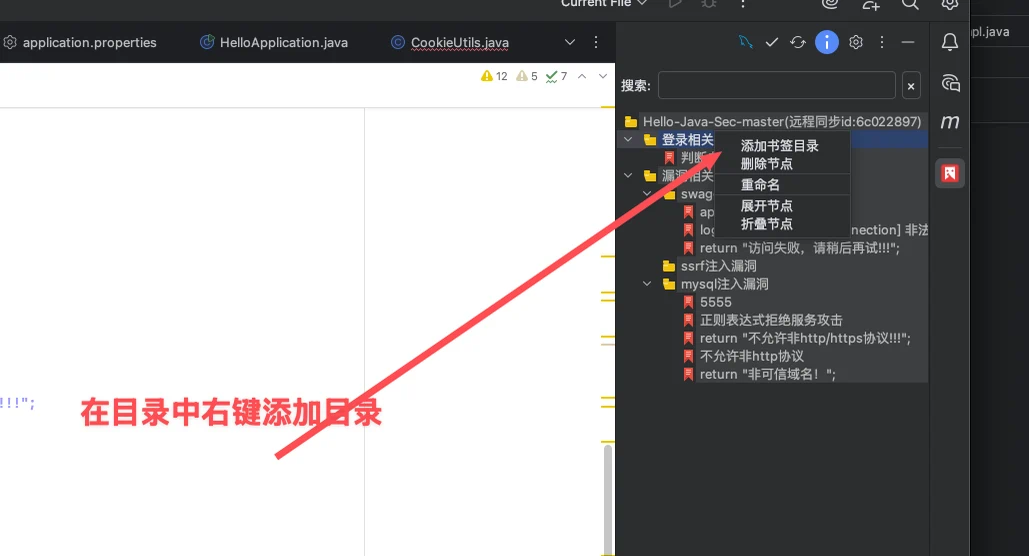This screenshot has height=556, width=1029.
Task: Choose 添加书签目录 from the context menu
Action: click(x=780, y=146)
